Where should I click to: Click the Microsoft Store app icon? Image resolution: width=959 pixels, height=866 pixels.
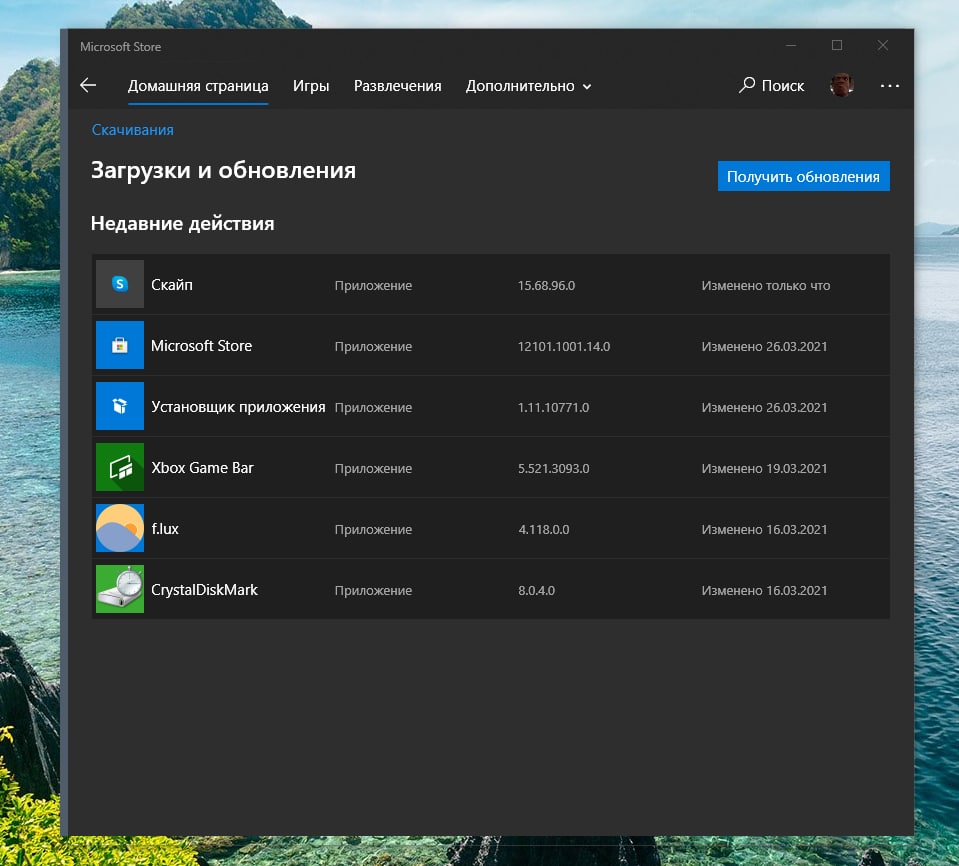(120, 345)
